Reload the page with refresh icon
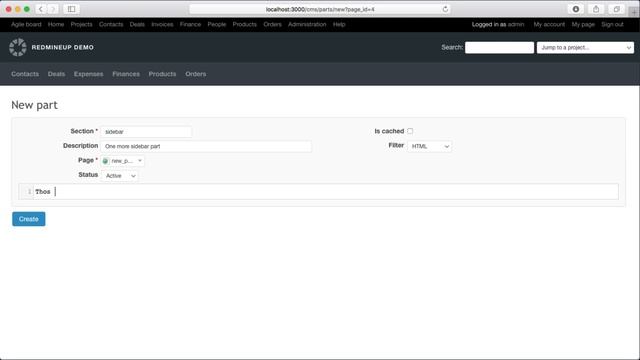The image size is (640, 360). tap(445, 9)
